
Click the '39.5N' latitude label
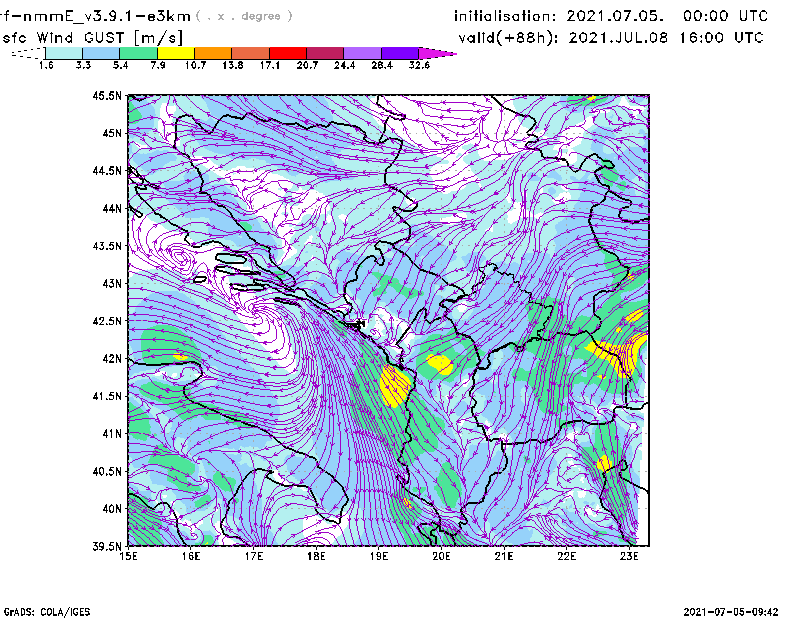click(x=107, y=547)
